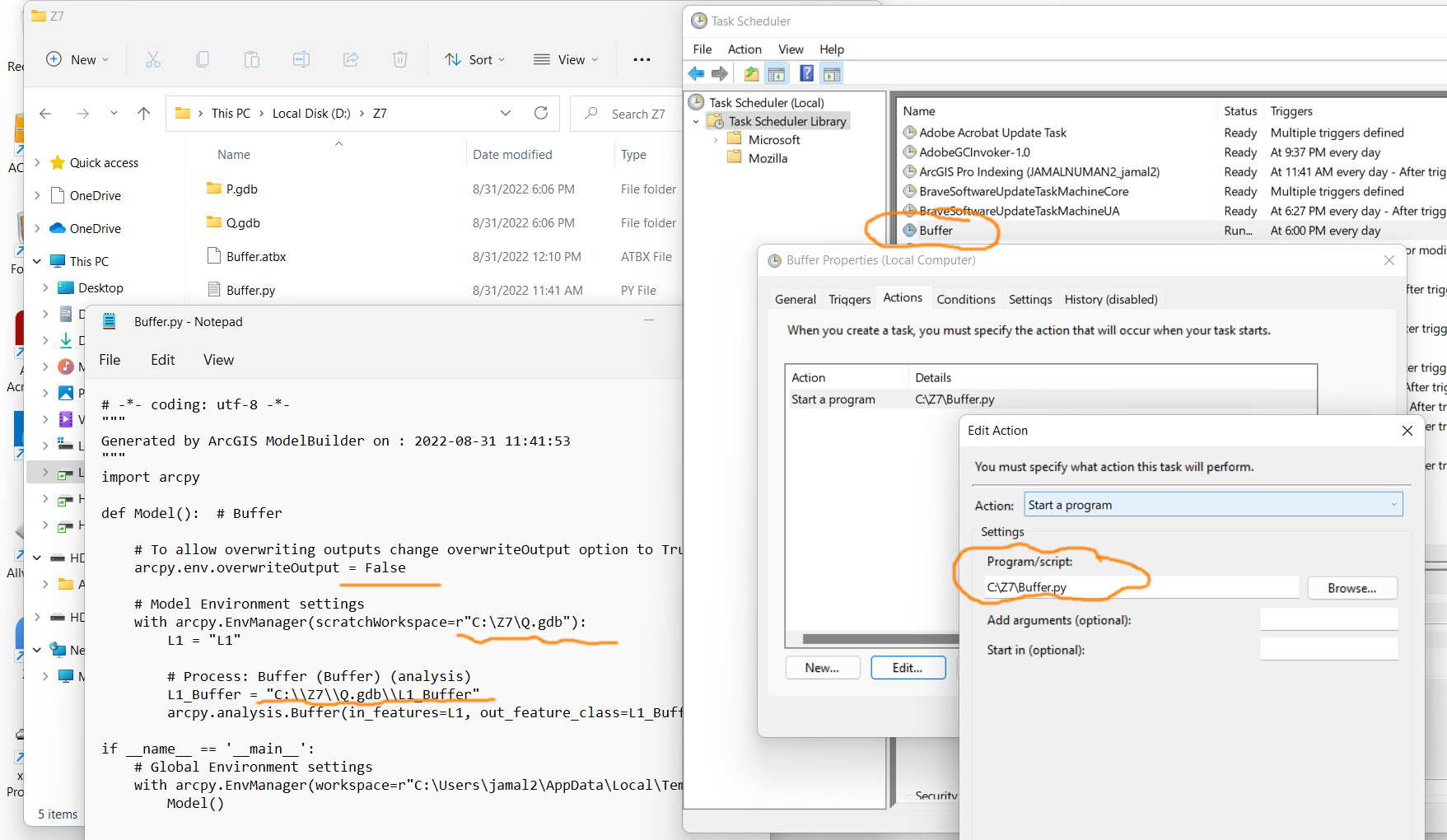Open the File menu in Task Scheduler
Viewport: 1447px width, 840px height.
pyautogui.click(x=702, y=49)
